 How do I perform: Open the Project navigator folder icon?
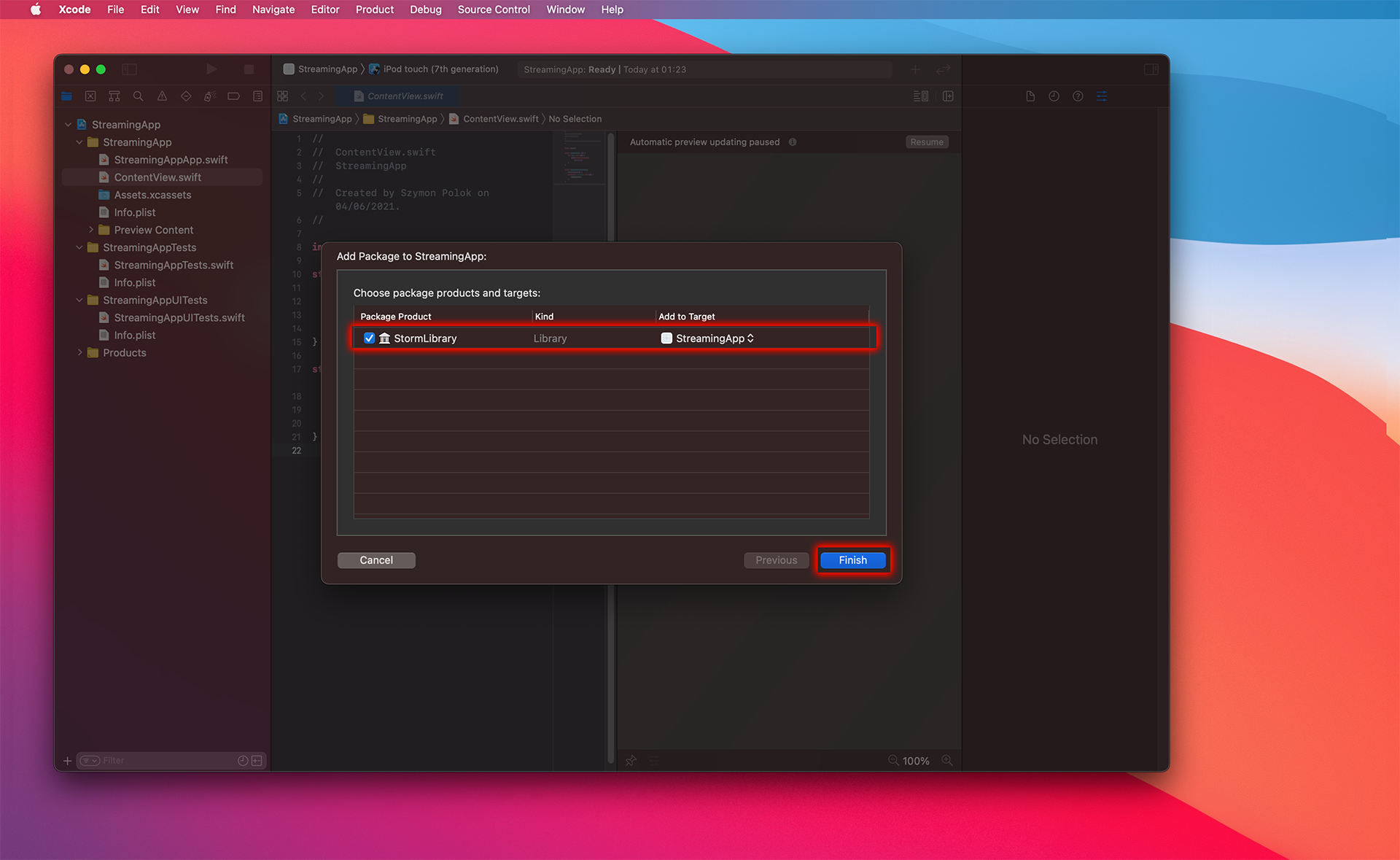pos(66,96)
